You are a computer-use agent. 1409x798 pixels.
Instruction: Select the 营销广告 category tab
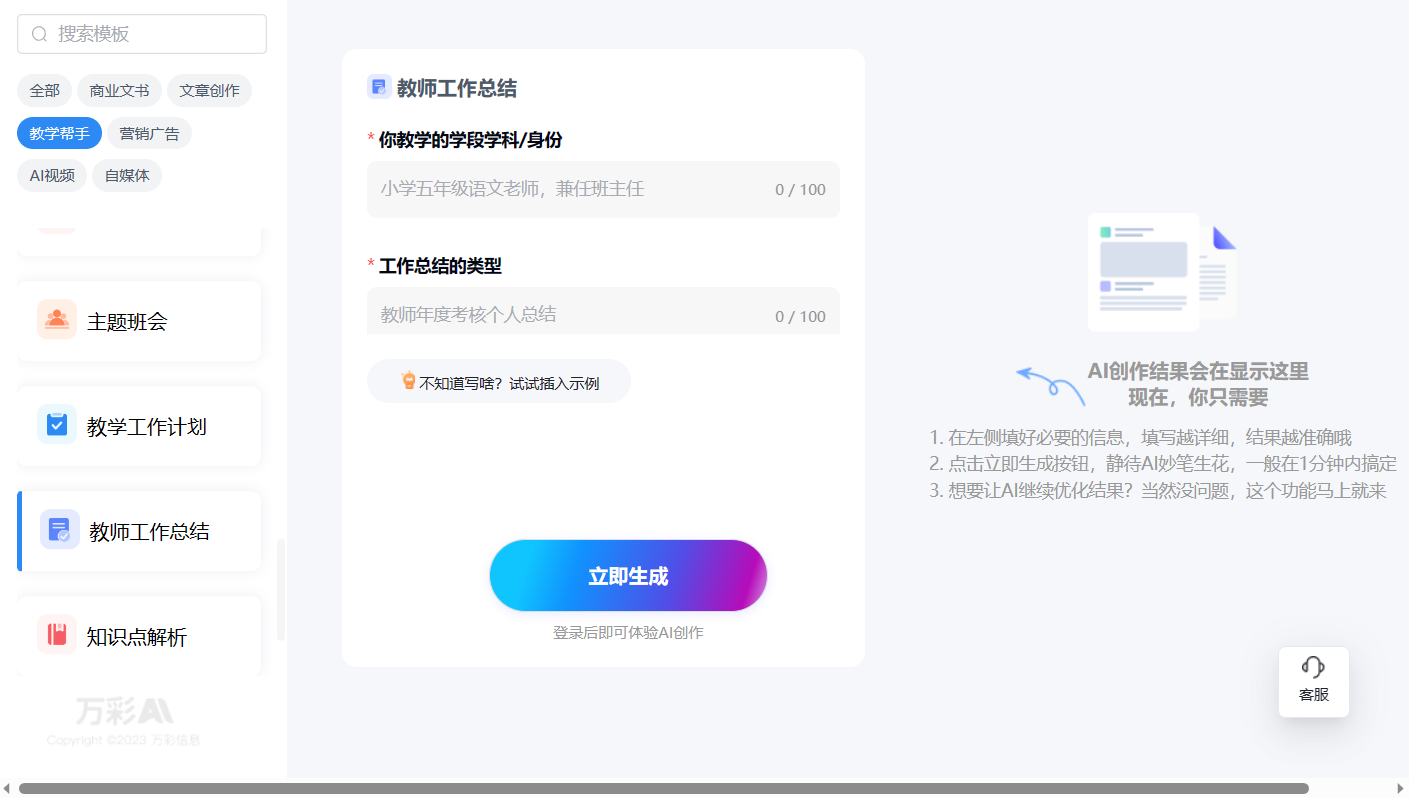(149, 133)
